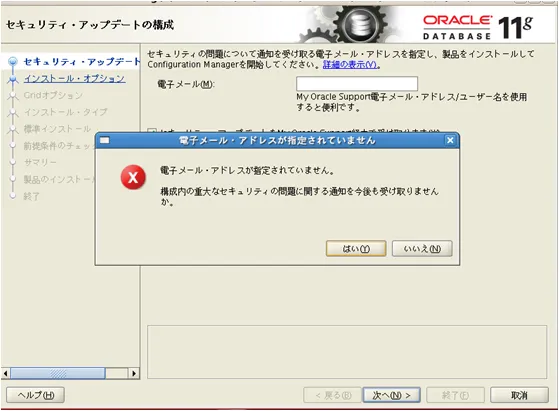Click はい(Y) button in dialog
The height and width of the screenshot is (411, 559).
356,248
